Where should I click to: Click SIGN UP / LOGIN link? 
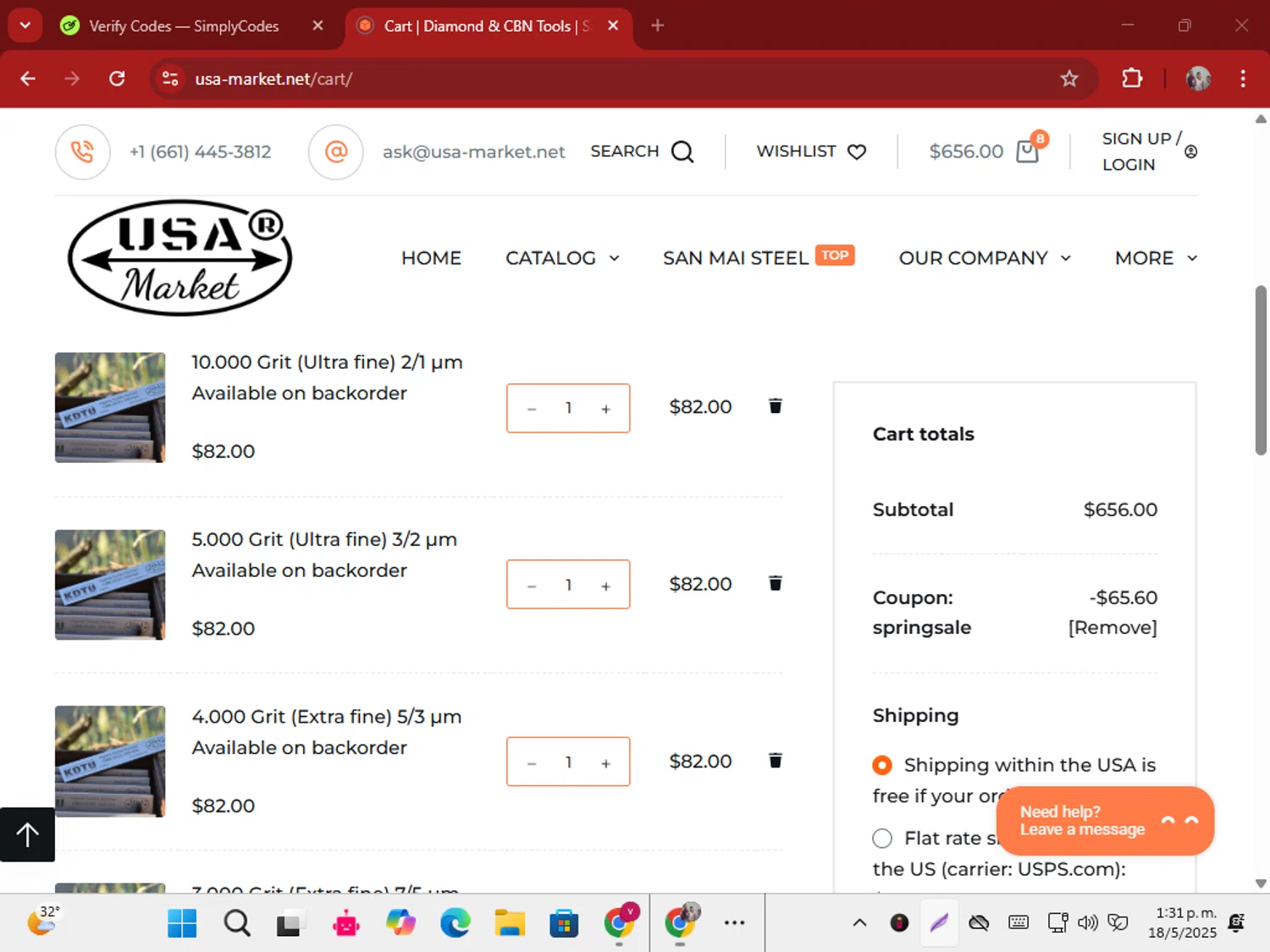[x=1141, y=151]
